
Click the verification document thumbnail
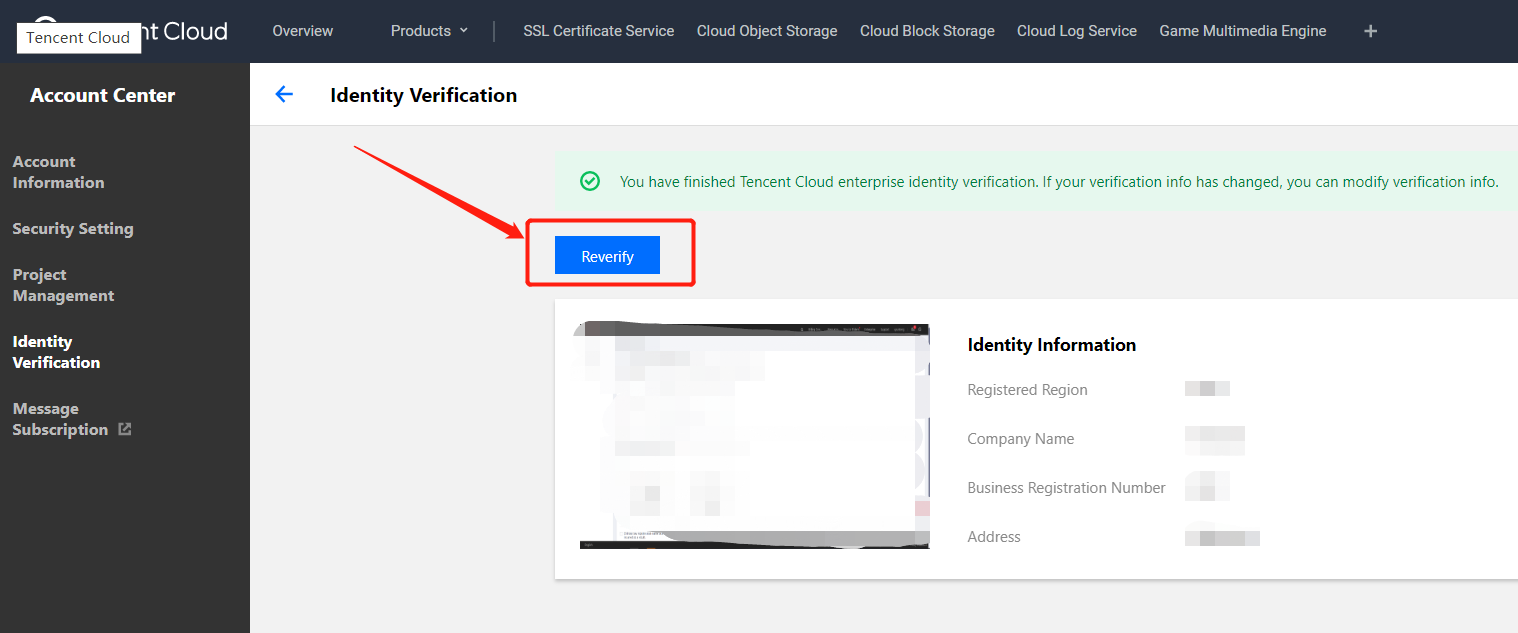click(754, 435)
